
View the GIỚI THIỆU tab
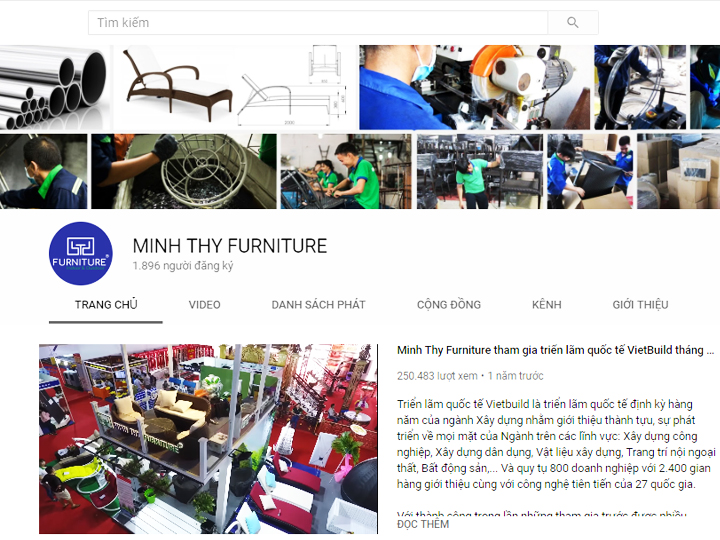[x=640, y=305]
